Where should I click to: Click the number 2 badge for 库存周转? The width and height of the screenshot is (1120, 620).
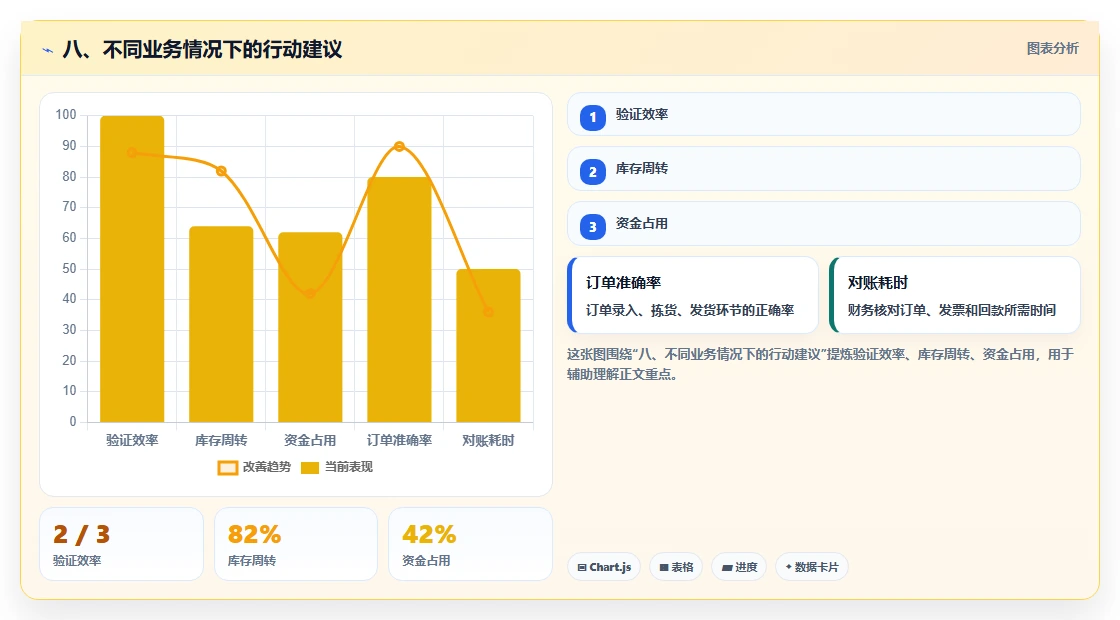[x=592, y=172]
